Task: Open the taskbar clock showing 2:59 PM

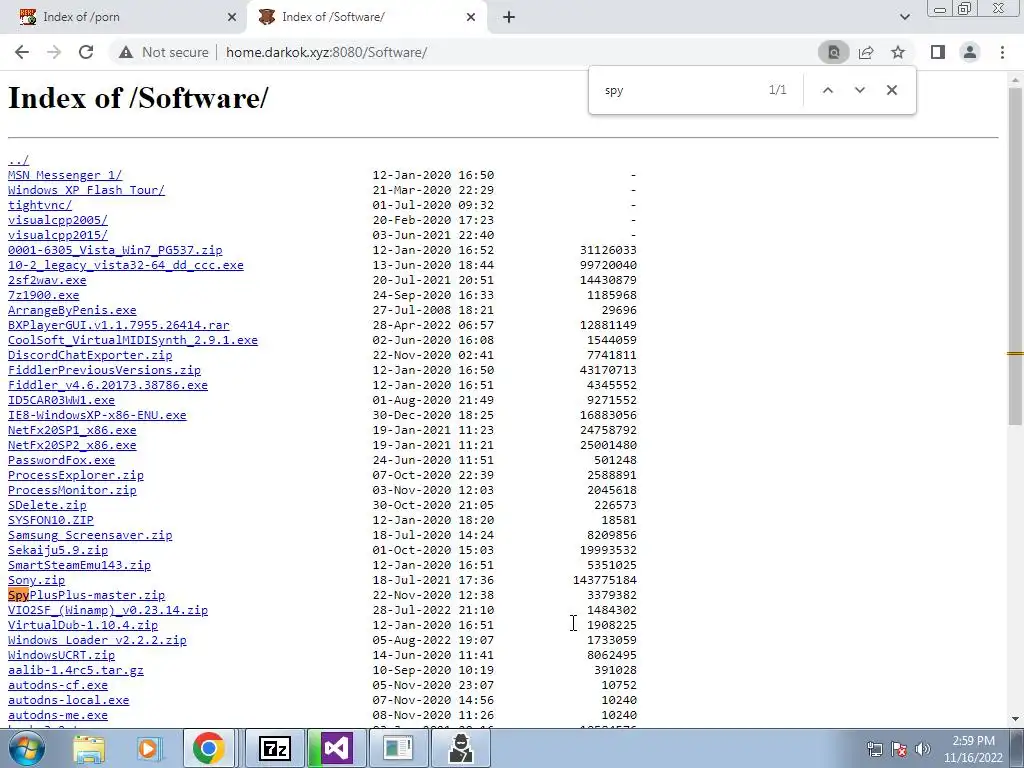Action: 973,749
